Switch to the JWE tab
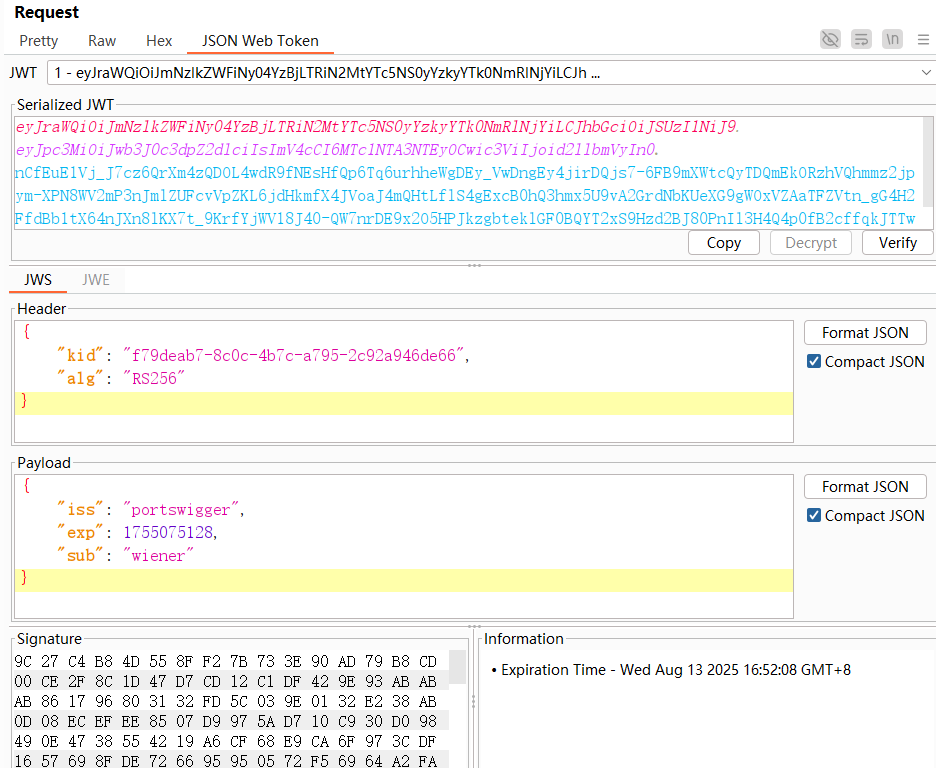Viewport: 936px width, 768px height. [96, 280]
